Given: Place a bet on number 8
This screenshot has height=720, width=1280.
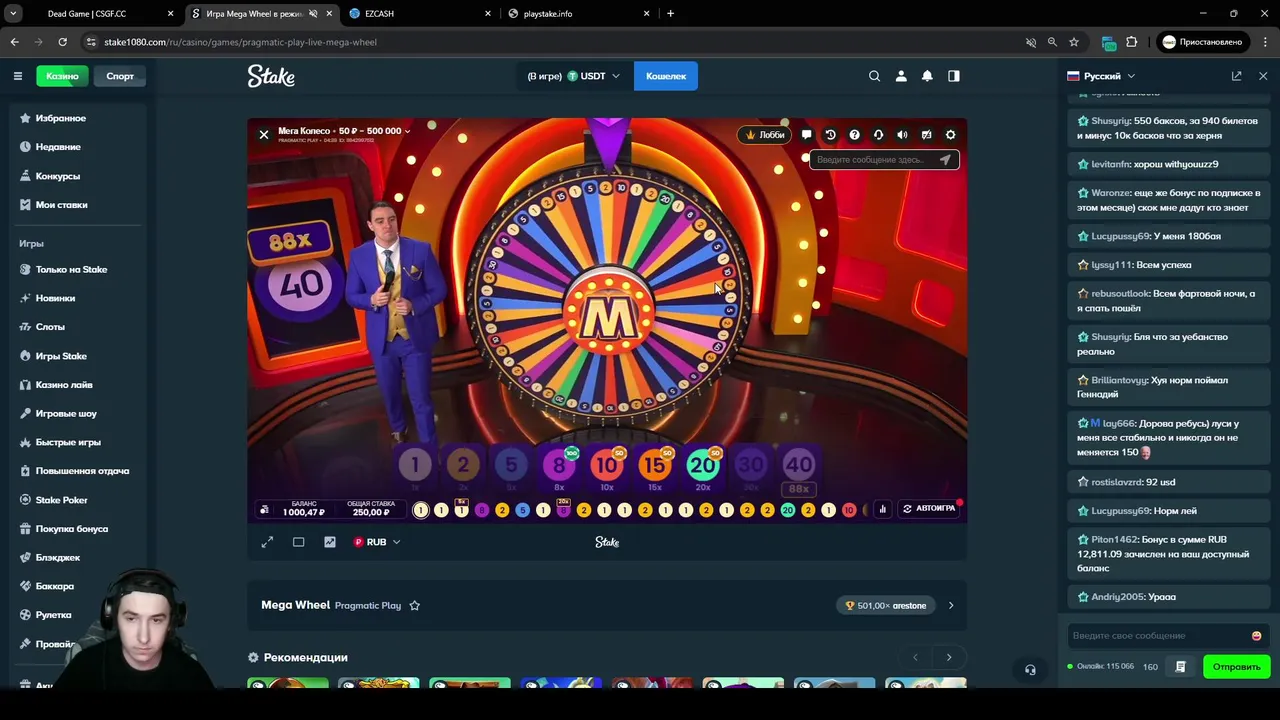Looking at the screenshot, I should click(559, 465).
